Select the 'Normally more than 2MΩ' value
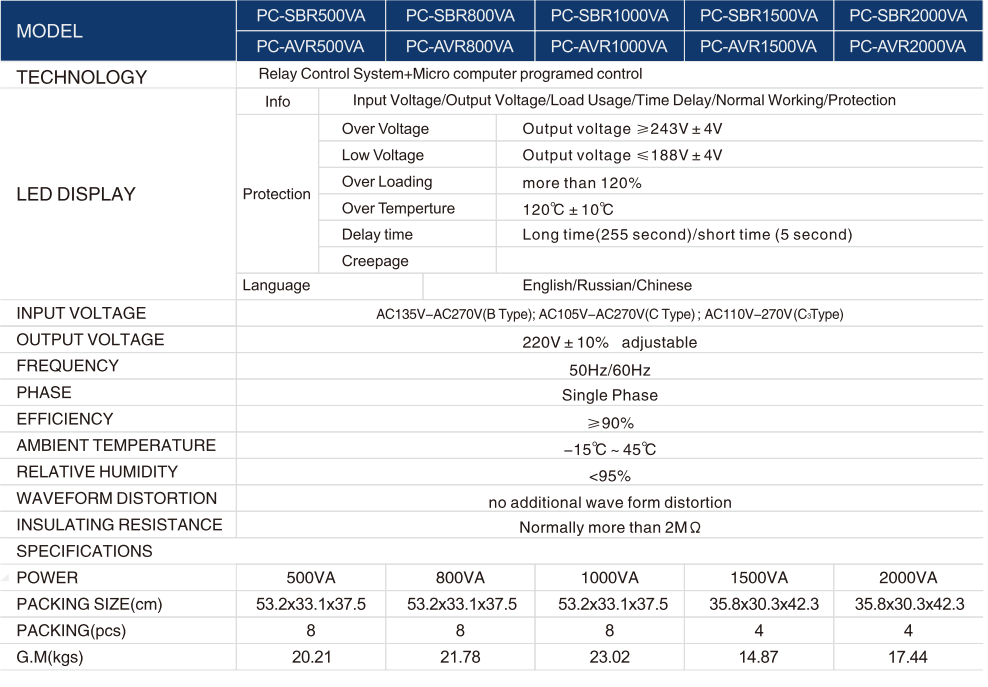This screenshot has width=988, height=687. click(609, 527)
